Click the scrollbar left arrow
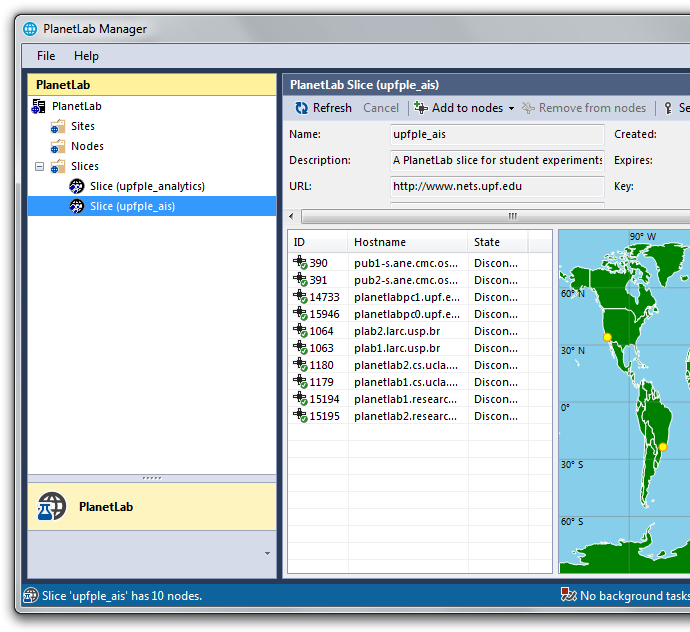Viewport: 690px width, 632px height. (x=291, y=216)
